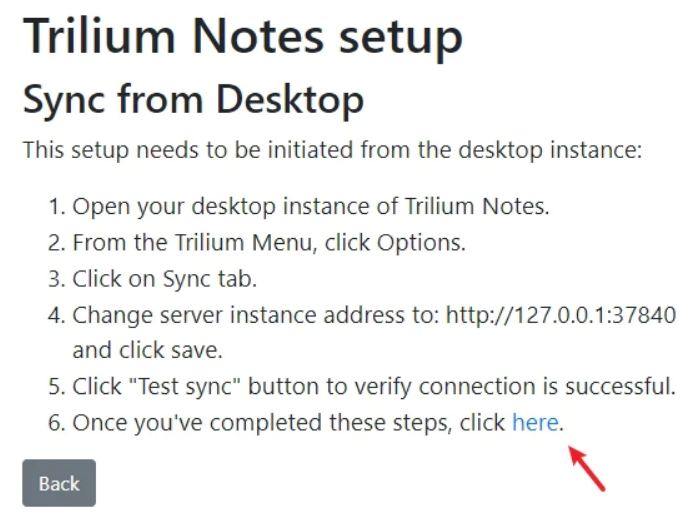
Task: Click step 1 "Open your desktop instance" text
Action: (x=310, y=208)
